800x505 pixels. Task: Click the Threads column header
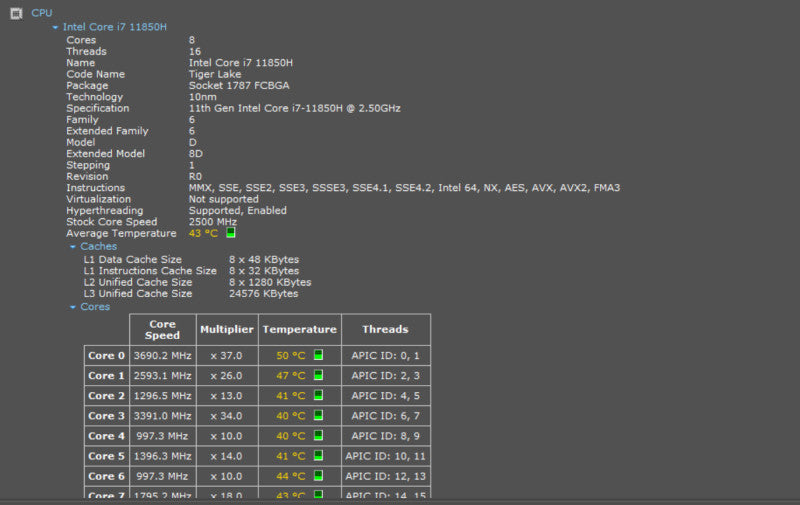coord(386,330)
